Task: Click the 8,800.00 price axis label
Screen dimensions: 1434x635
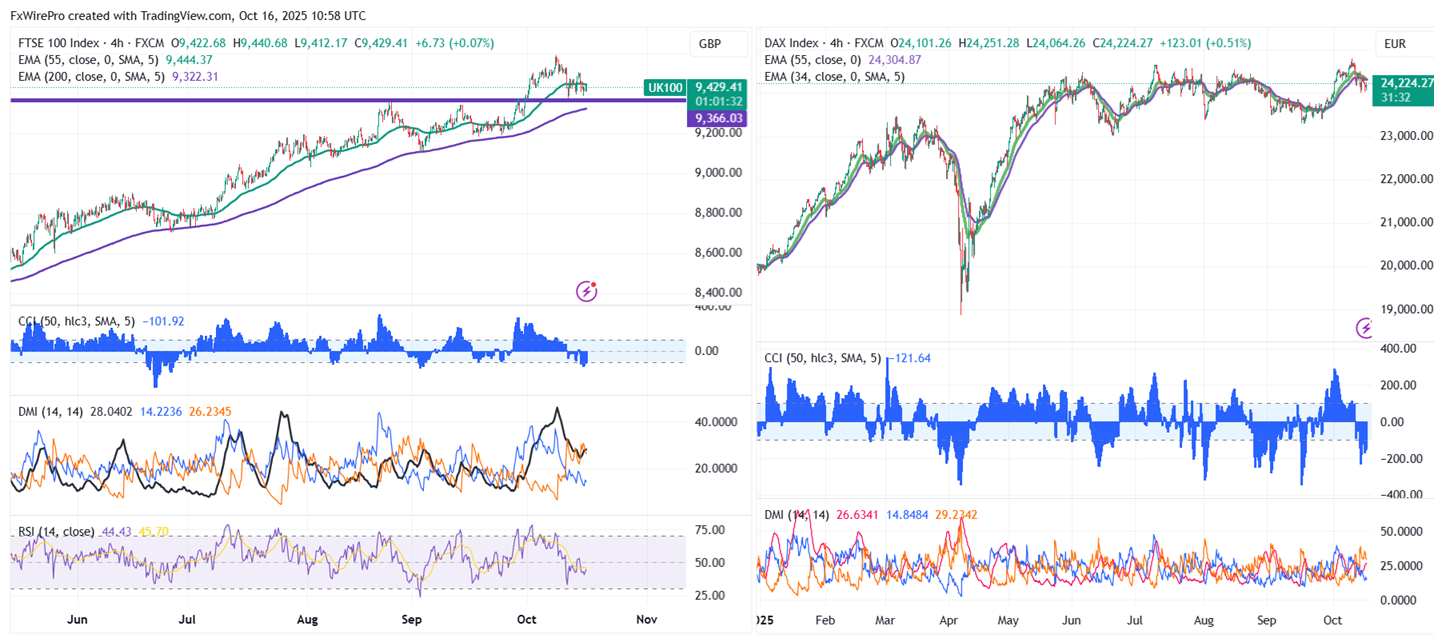Action: click(720, 212)
